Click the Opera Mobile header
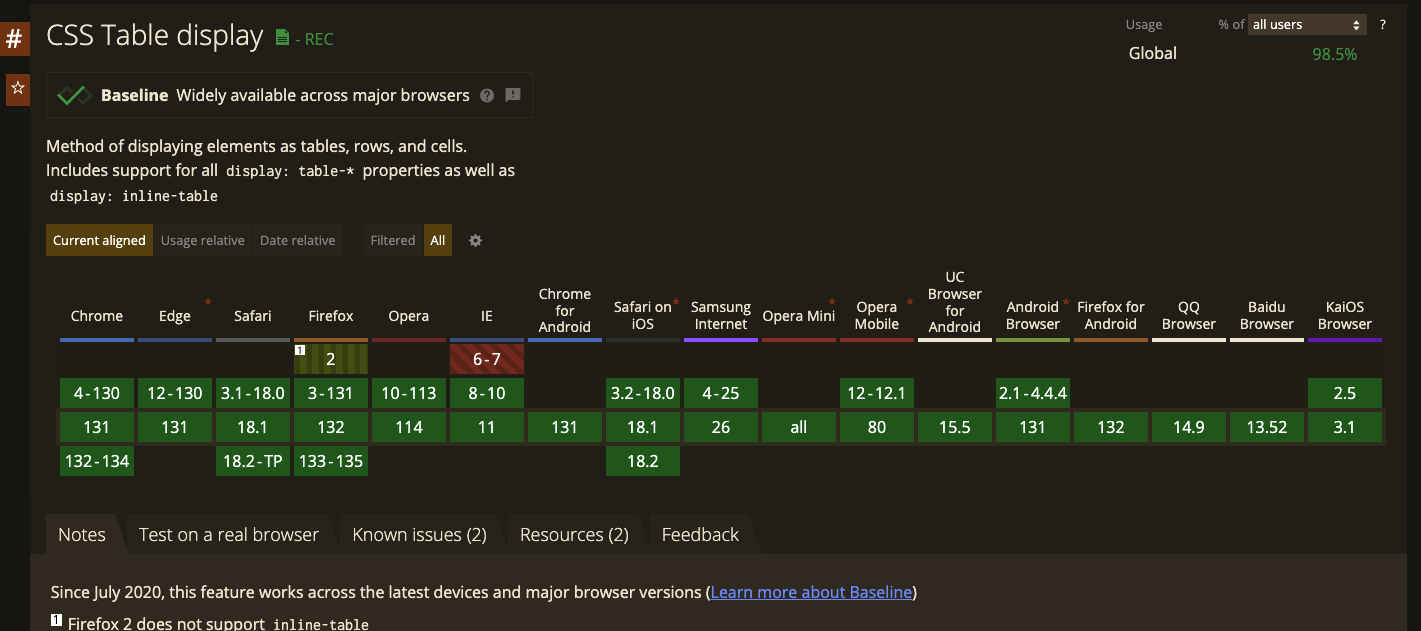Image resolution: width=1421 pixels, height=631 pixels. [x=877, y=316]
